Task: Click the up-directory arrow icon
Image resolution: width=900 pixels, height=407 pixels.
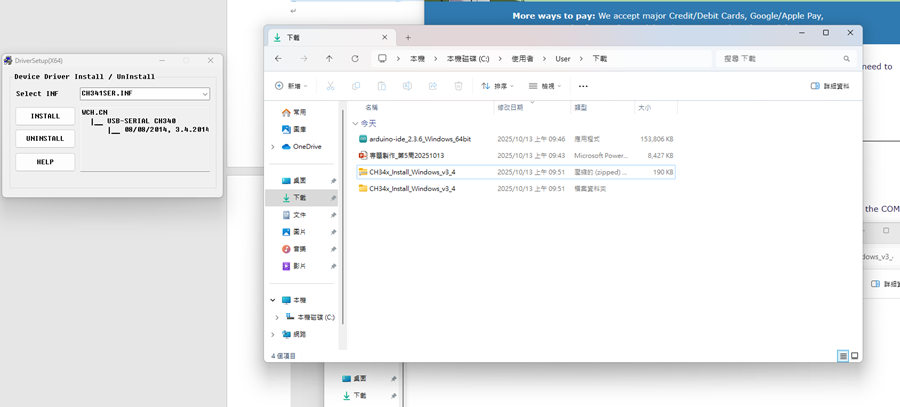Action: pos(330,59)
